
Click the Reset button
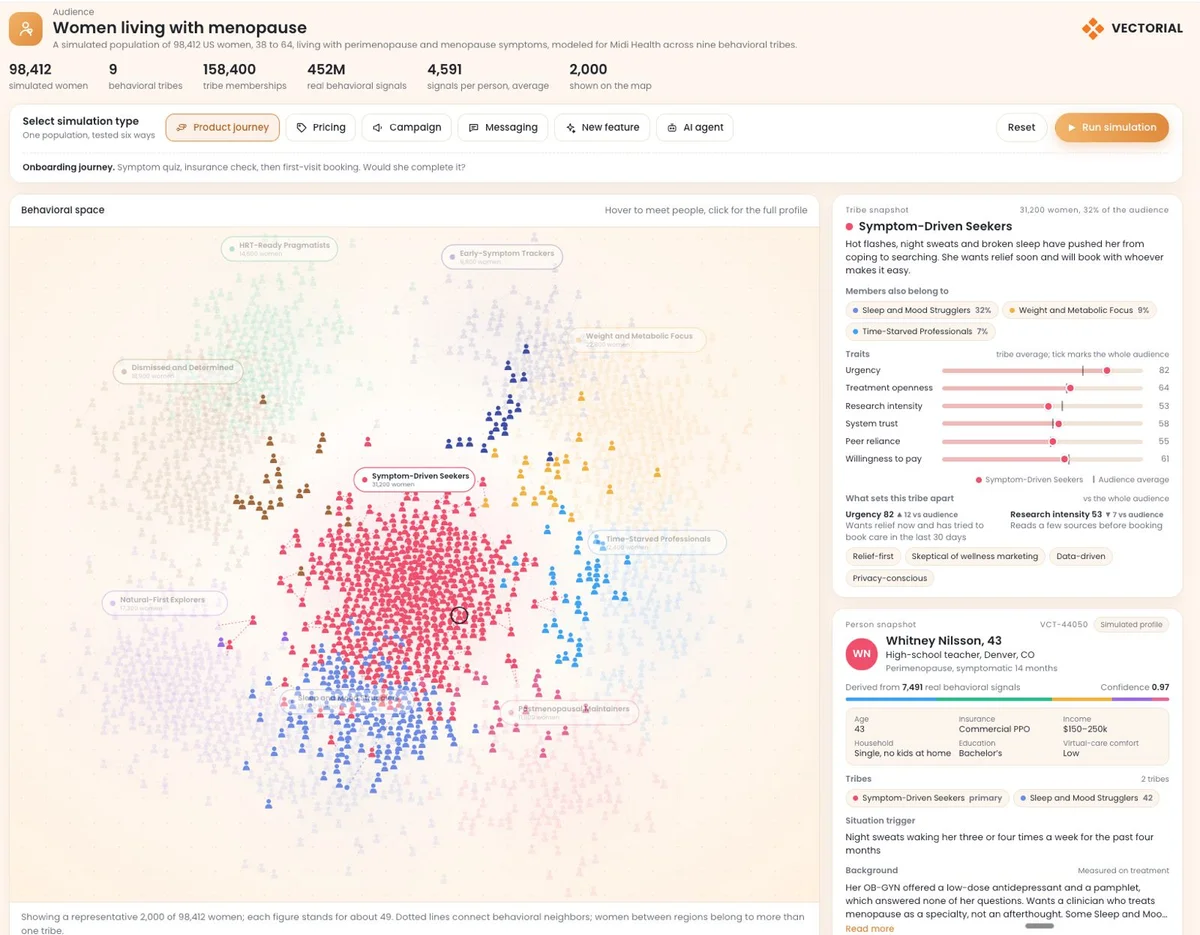1021,127
